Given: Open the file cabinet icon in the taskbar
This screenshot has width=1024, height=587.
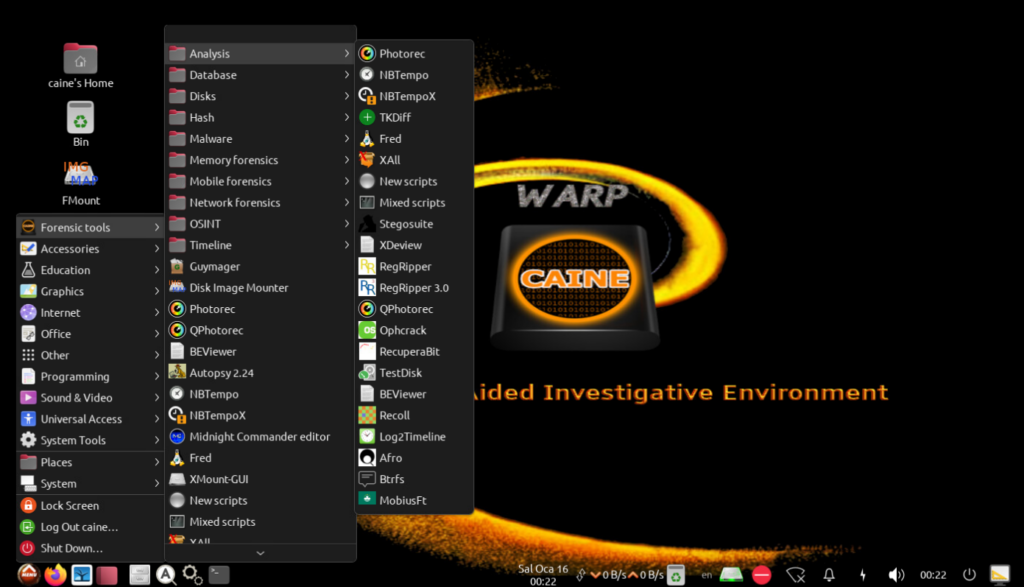Looking at the screenshot, I should [x=139, y=575].
